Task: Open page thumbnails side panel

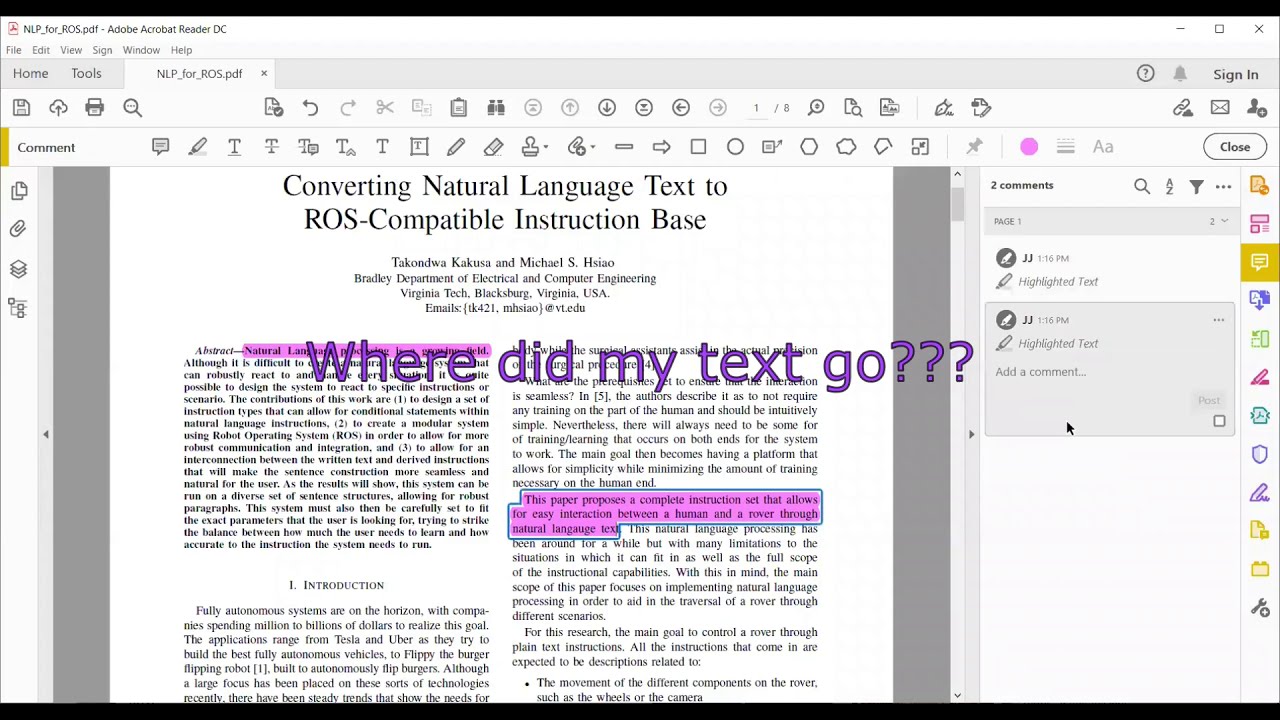Action: pyautogui.click(x=18, y=190)
